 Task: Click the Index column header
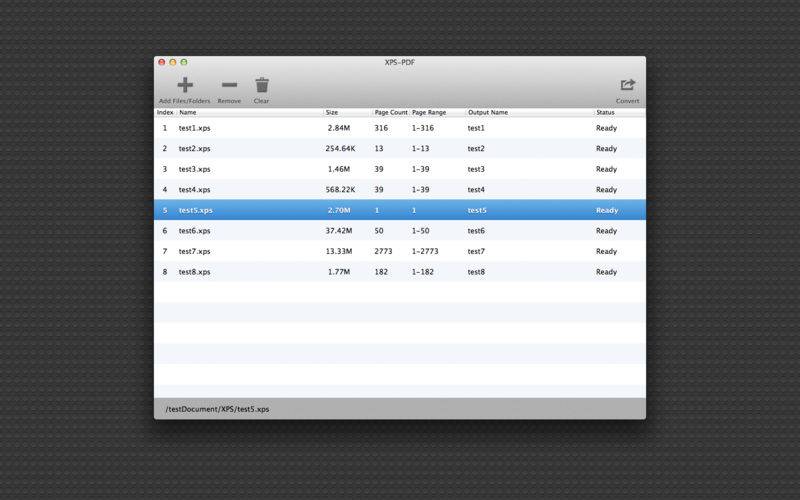165,112
